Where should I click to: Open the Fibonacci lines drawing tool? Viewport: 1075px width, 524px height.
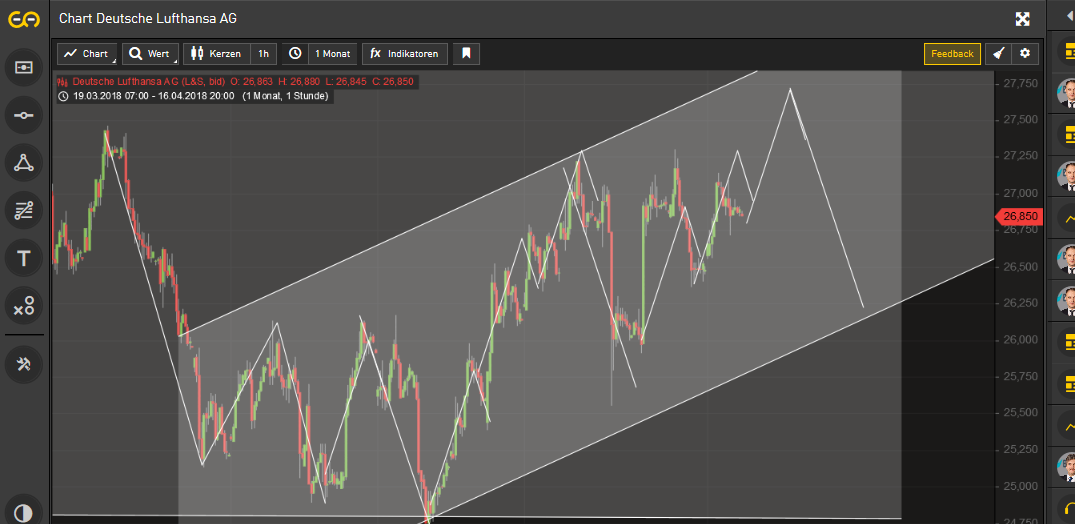tap(24, 211)
